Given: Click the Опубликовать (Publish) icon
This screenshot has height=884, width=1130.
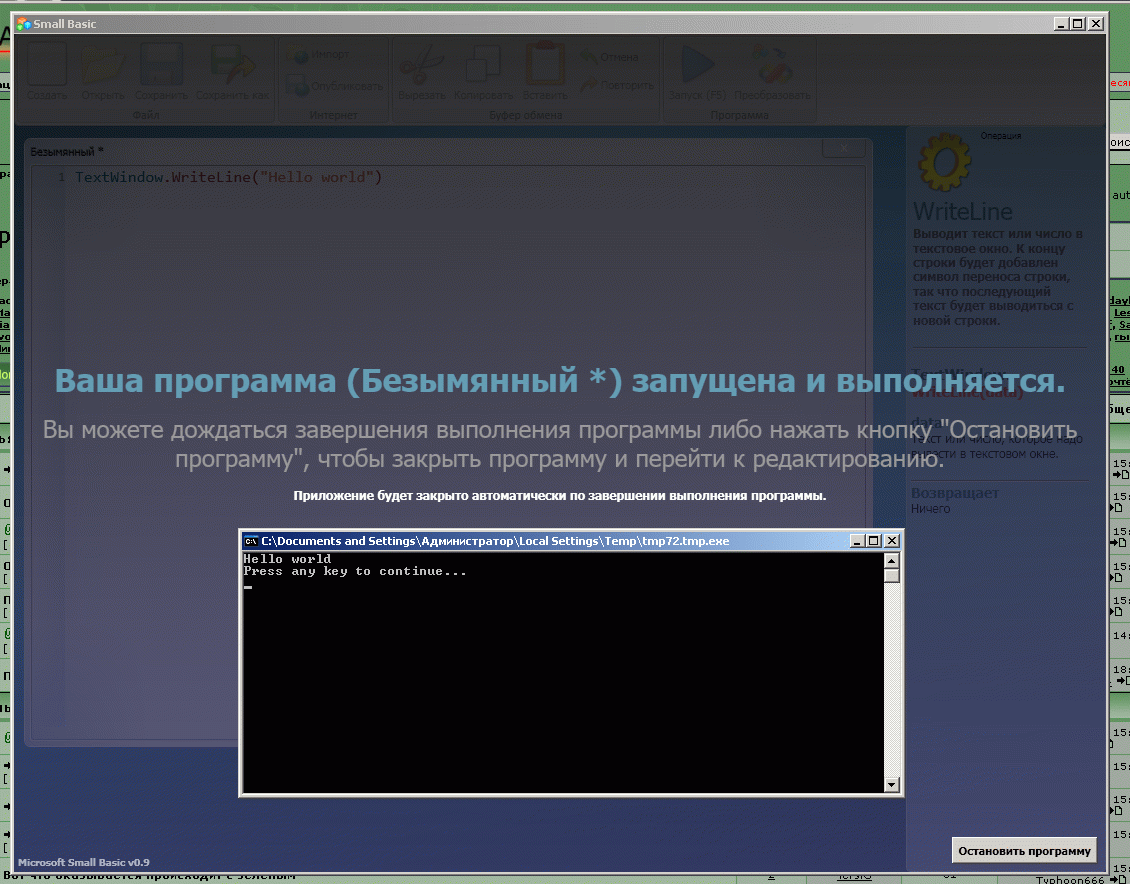Looking at the screenshot, I should coord(297,85).
